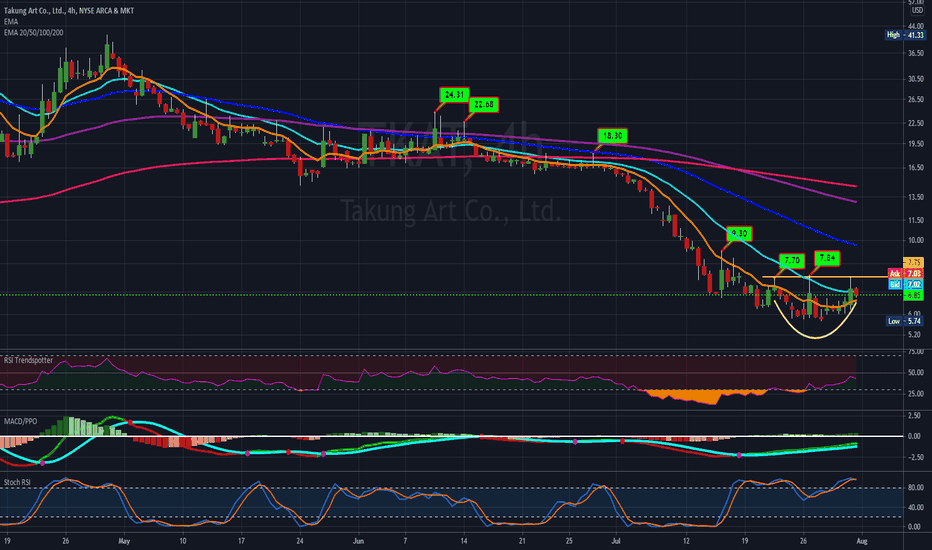This screenshot has height=550, width=932.
Task: Click the Ask 7.03 price tag
Action: (905, 274)
